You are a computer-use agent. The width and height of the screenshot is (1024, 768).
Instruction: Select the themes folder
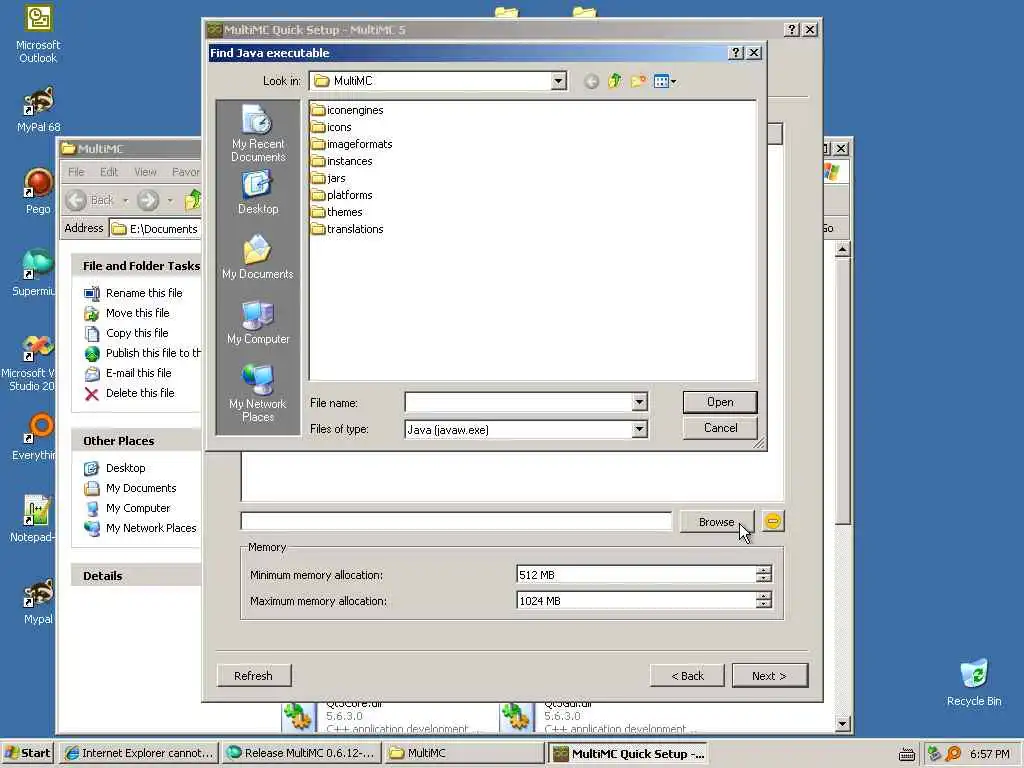(337, 212)
